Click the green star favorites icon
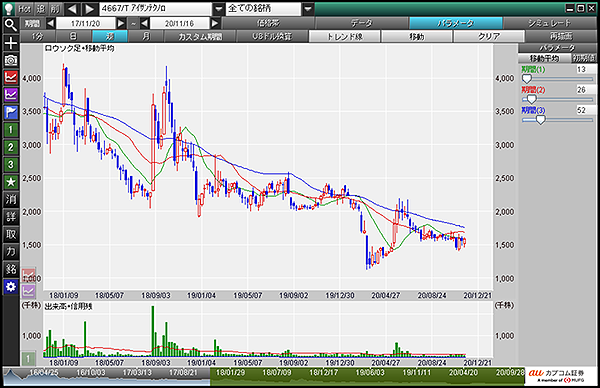This screenshot has width=600, height=388. point(11,182)
